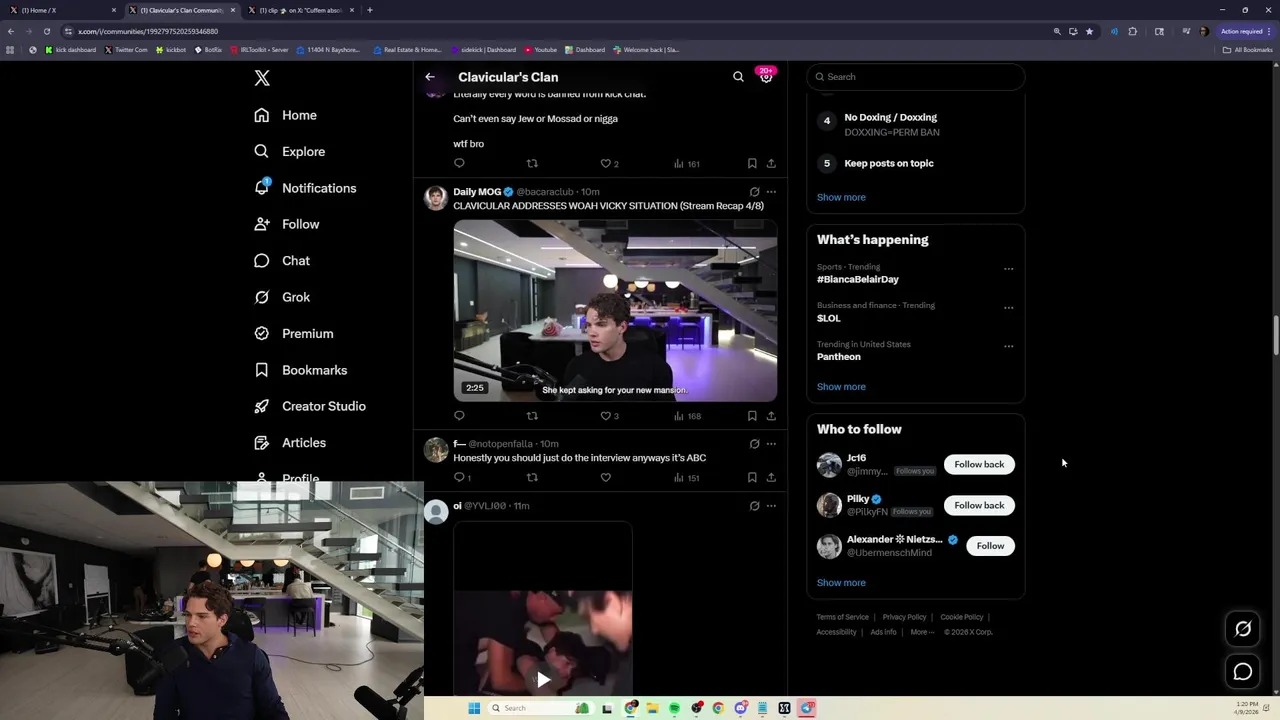Bookmark this page with star icon
Screen dimensions: 1280x720
[x=1089, y=31]
